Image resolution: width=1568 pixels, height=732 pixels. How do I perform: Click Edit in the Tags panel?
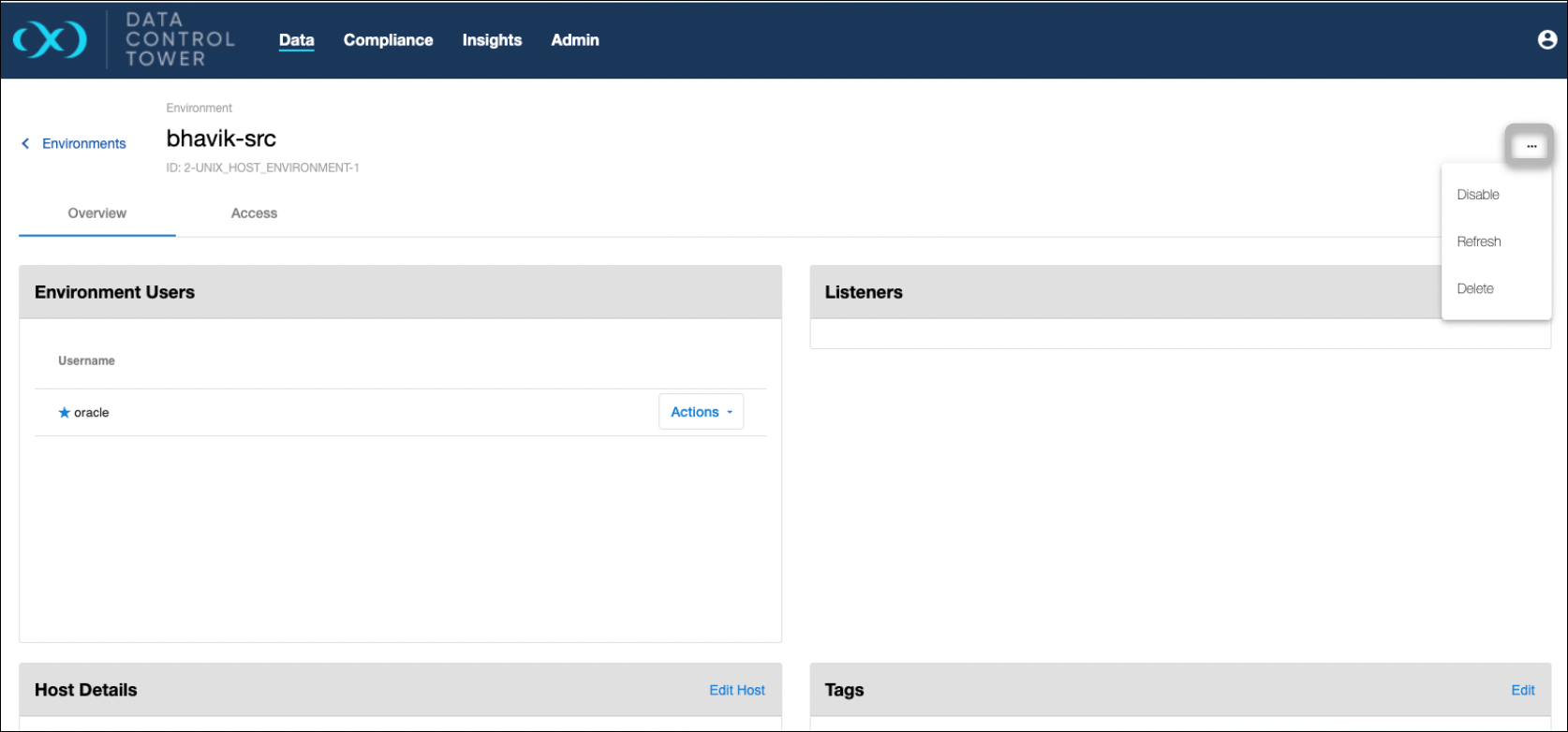[x=1522, y=690]
